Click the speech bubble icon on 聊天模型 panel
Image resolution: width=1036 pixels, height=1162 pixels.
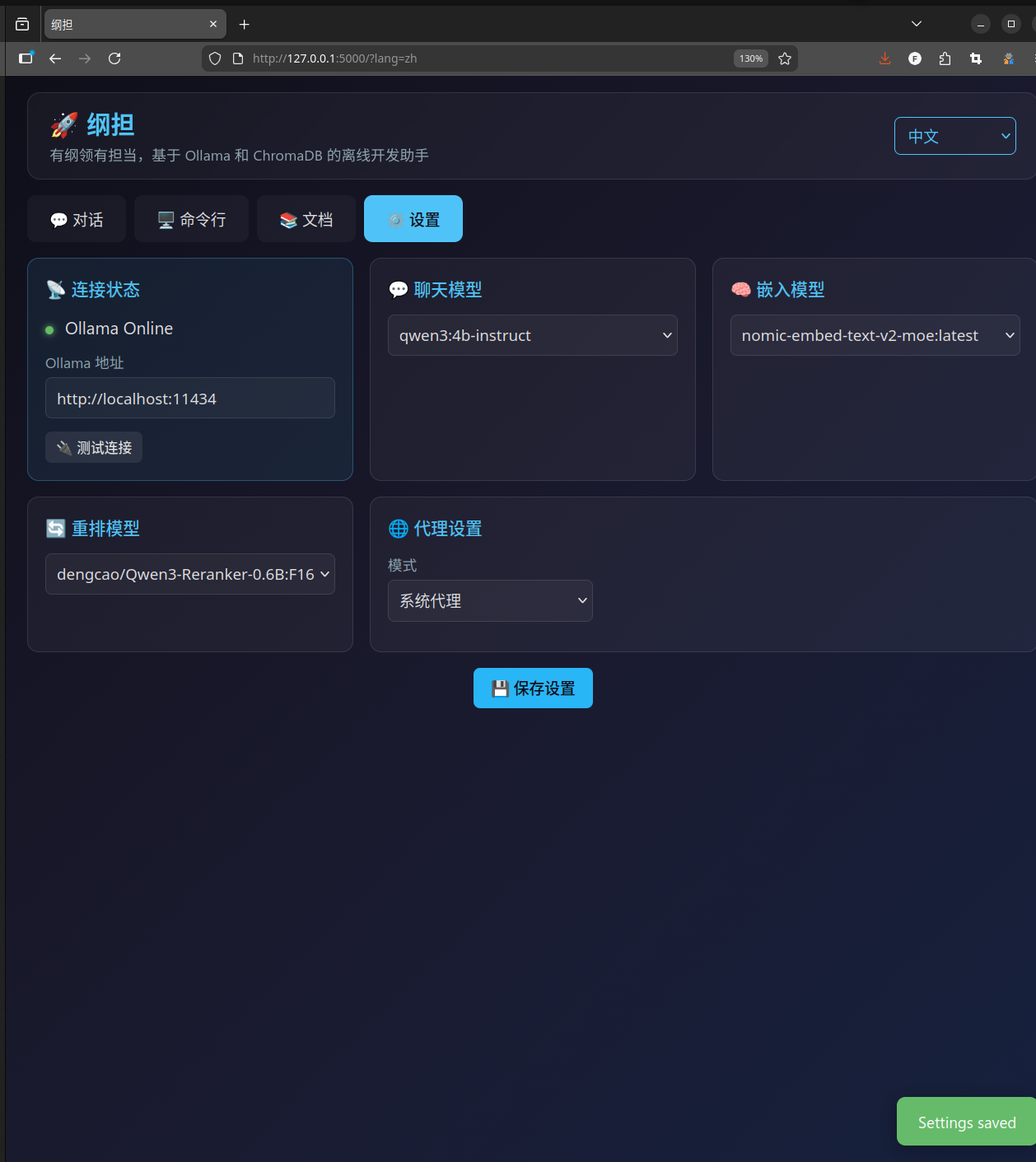click(x=398, y=289)
